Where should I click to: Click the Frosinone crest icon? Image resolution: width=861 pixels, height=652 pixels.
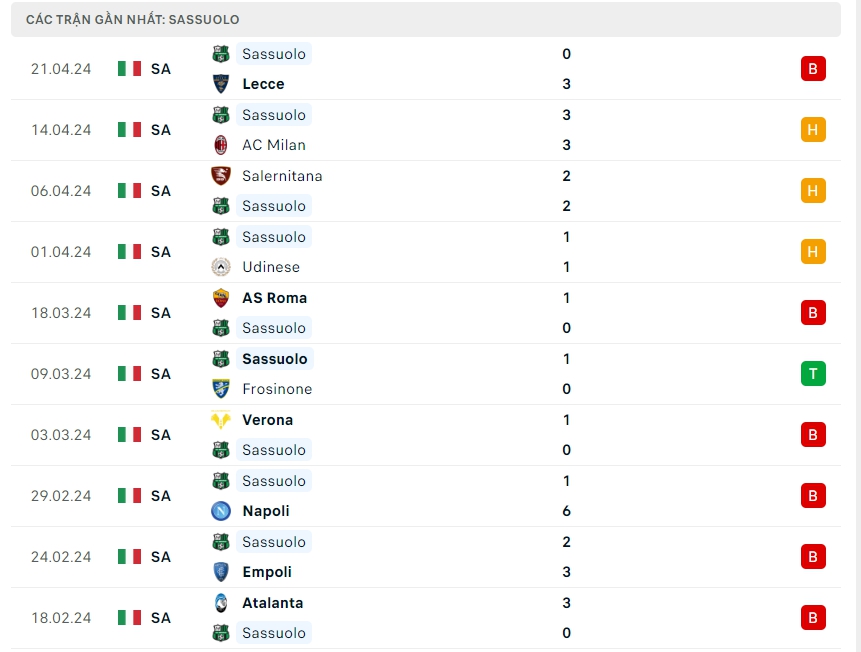221,389
